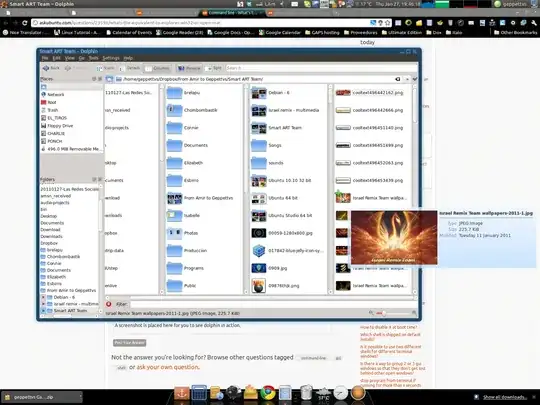Expand Smart ART Team in Folders tree
540x405 pixels.
[x=43, y=311]
